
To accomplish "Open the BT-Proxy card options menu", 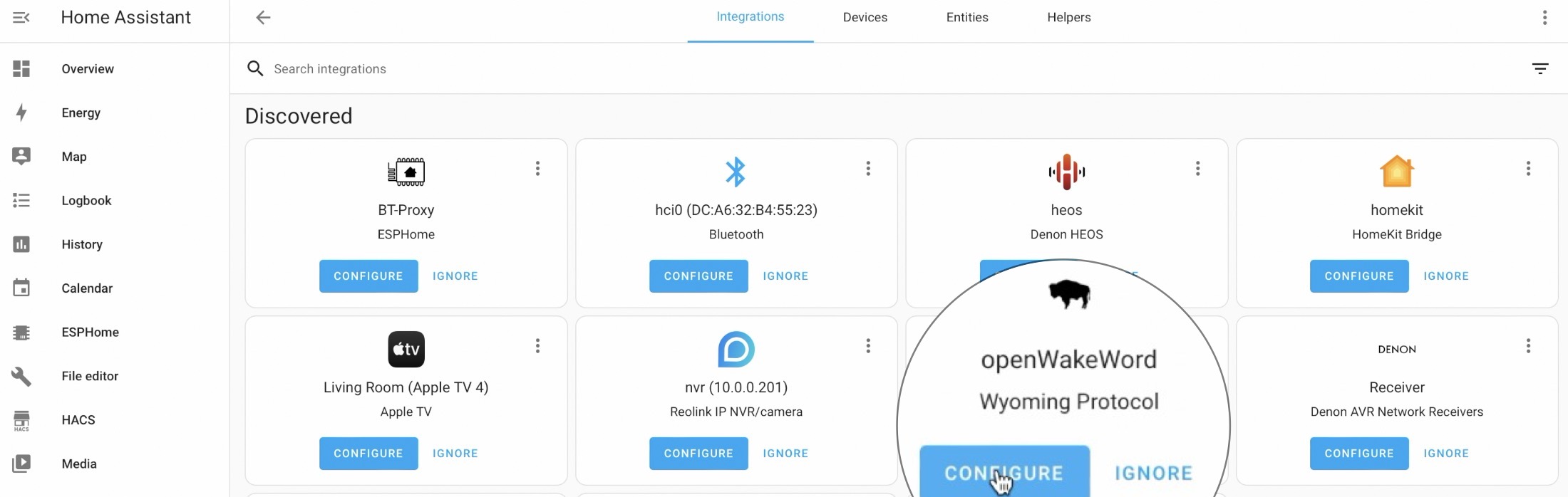I will 537,168.
